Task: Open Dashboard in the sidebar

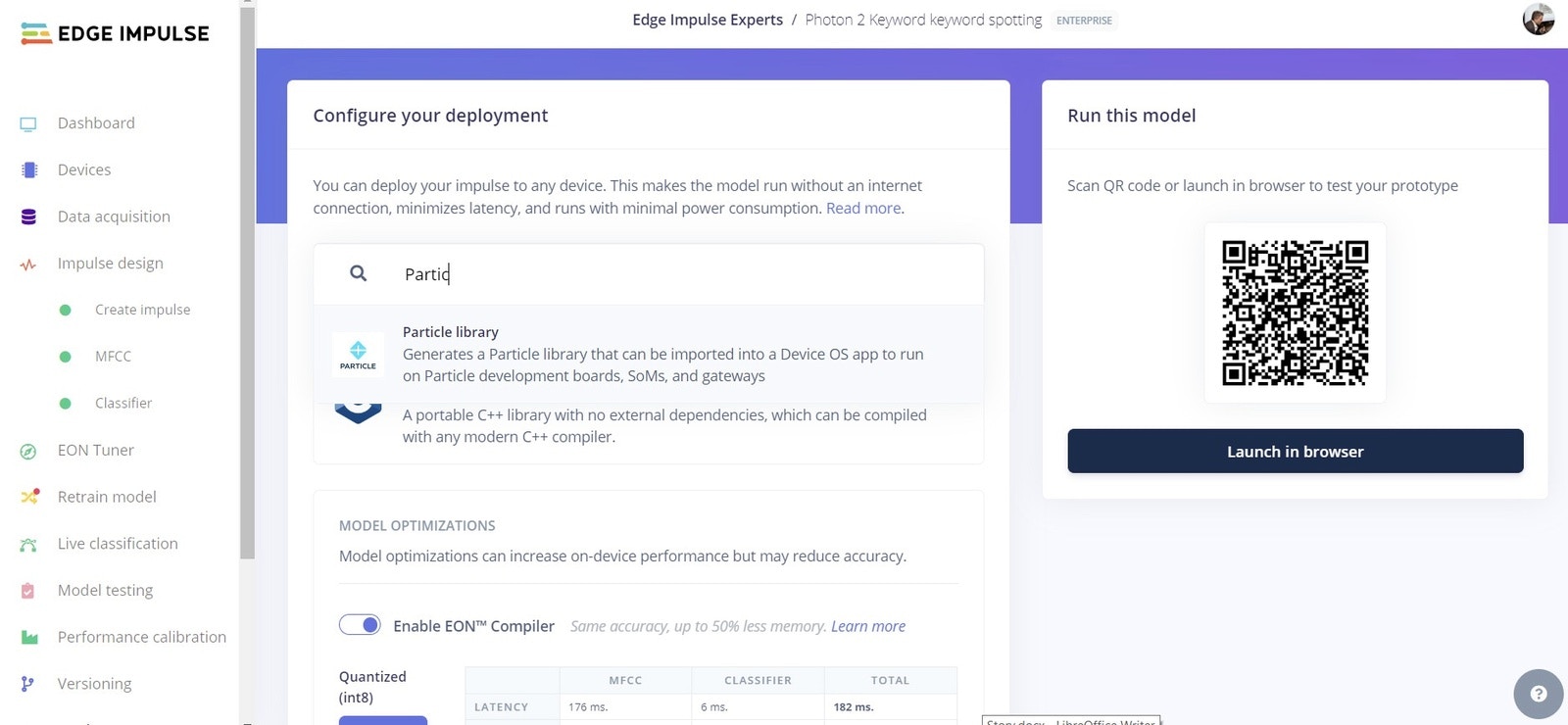Action: click(96, 122)
